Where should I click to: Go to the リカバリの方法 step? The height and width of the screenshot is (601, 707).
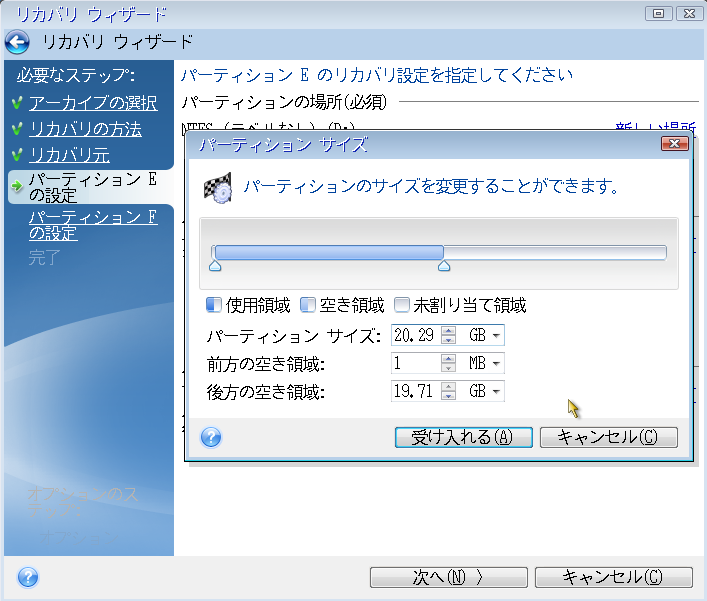click(x=85, y=129)
